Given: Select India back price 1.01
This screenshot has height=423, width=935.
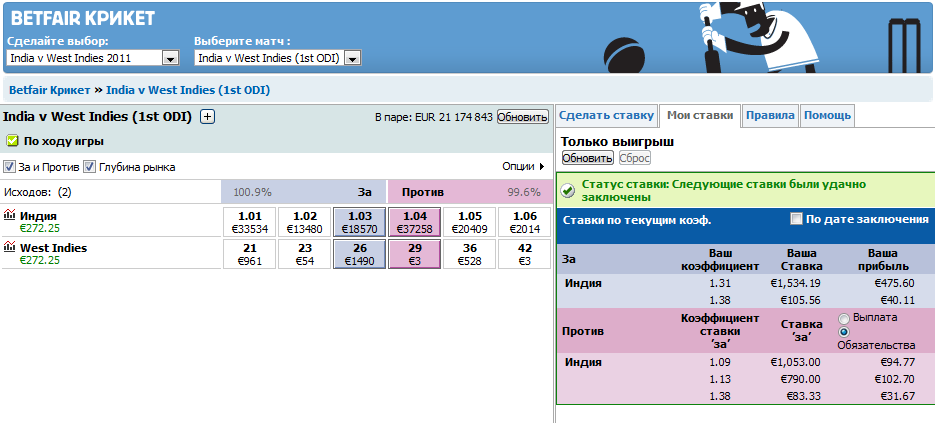Looking at the screenshot, I should pyautogui.click(x=249, y=221).
